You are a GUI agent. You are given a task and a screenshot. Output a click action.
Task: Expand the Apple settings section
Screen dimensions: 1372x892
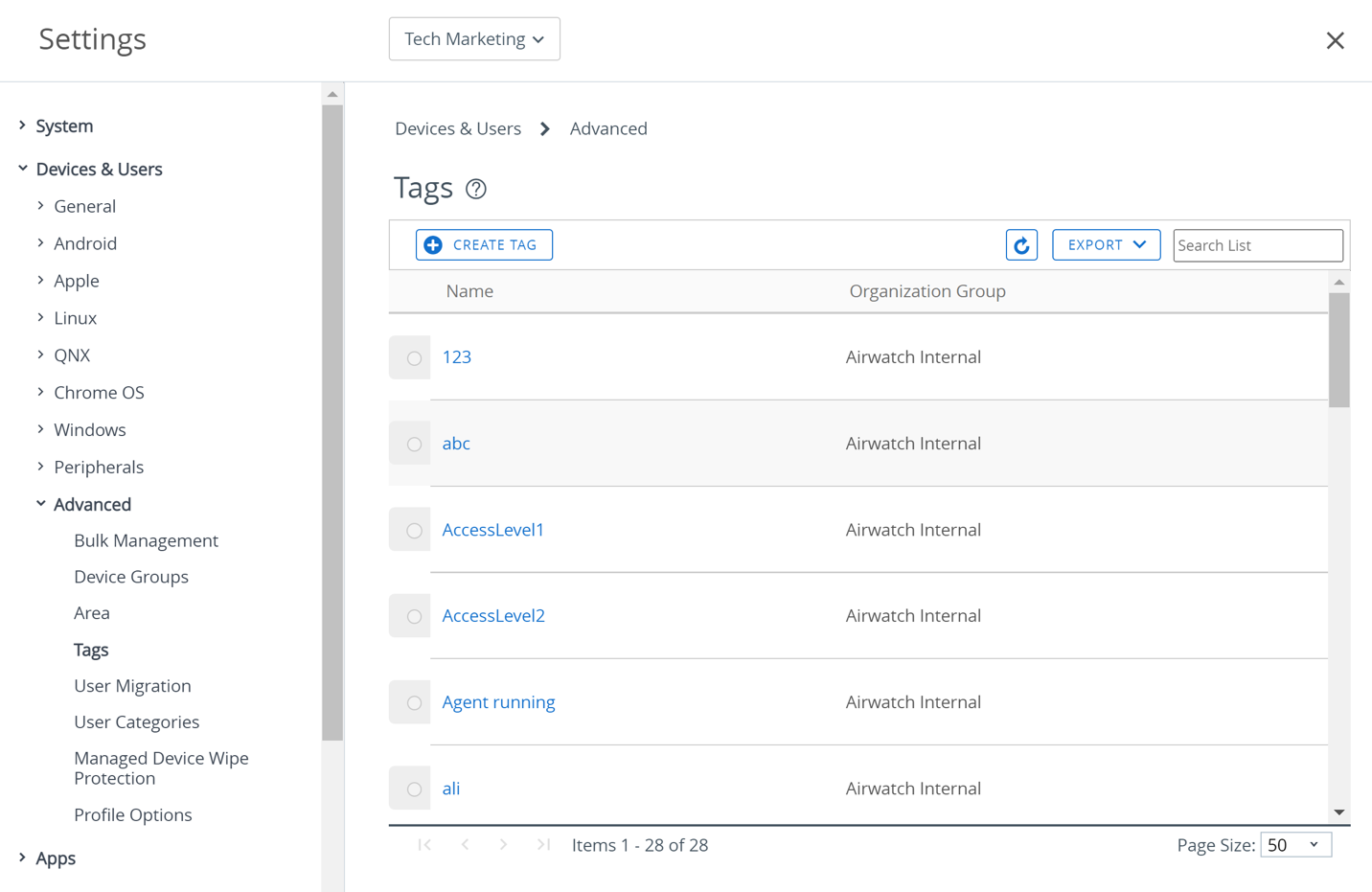coord(76,281)
